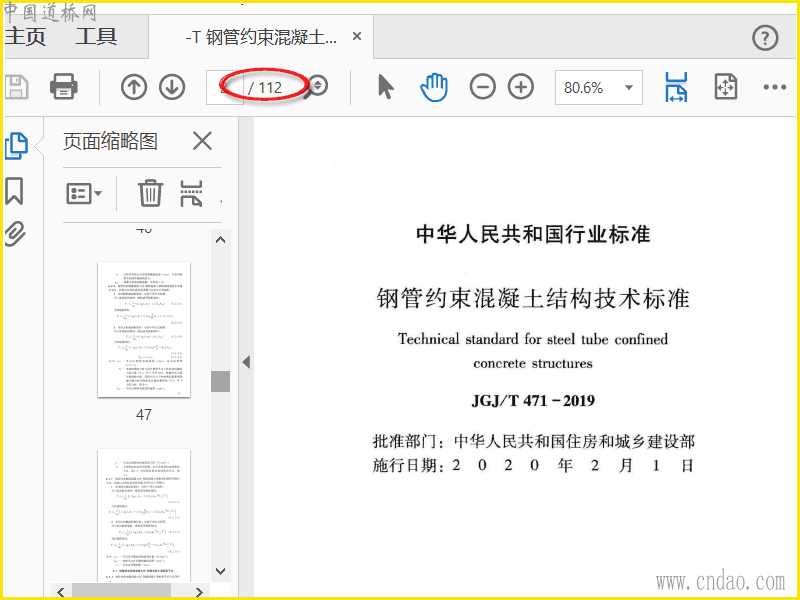Click the page layout icon beside trash

pos(191,193)
